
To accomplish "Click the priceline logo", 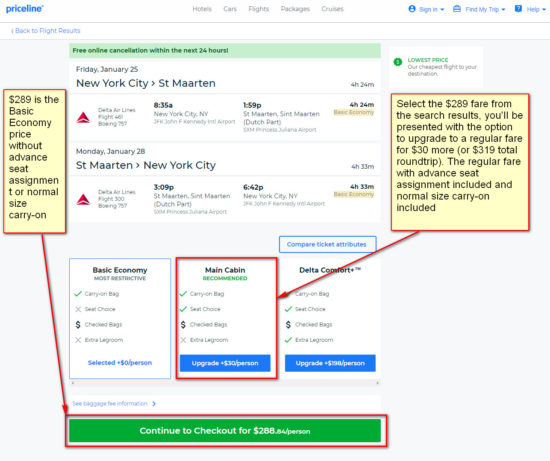I will click(25, 9).
